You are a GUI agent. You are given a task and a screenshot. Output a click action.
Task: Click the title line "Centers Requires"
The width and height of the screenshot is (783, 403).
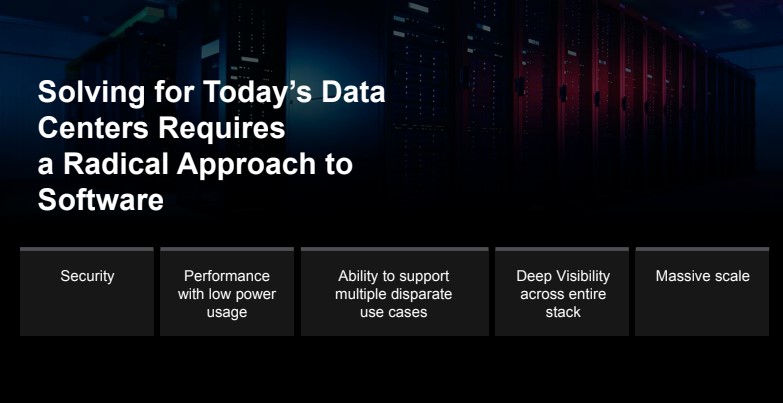pyautogui.click(x=161, y=130)
